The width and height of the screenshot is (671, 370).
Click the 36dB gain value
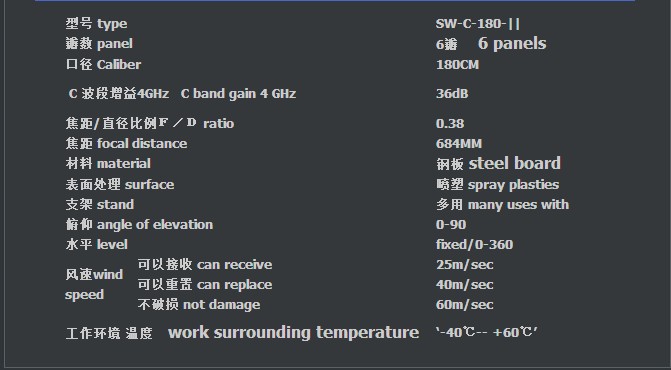click(x=452, y=94)
